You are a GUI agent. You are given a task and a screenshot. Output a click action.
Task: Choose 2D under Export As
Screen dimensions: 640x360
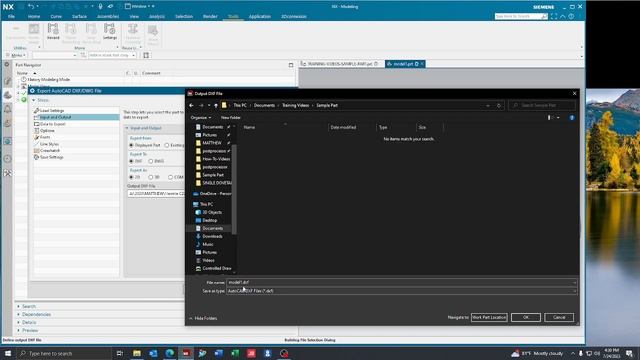131,177
